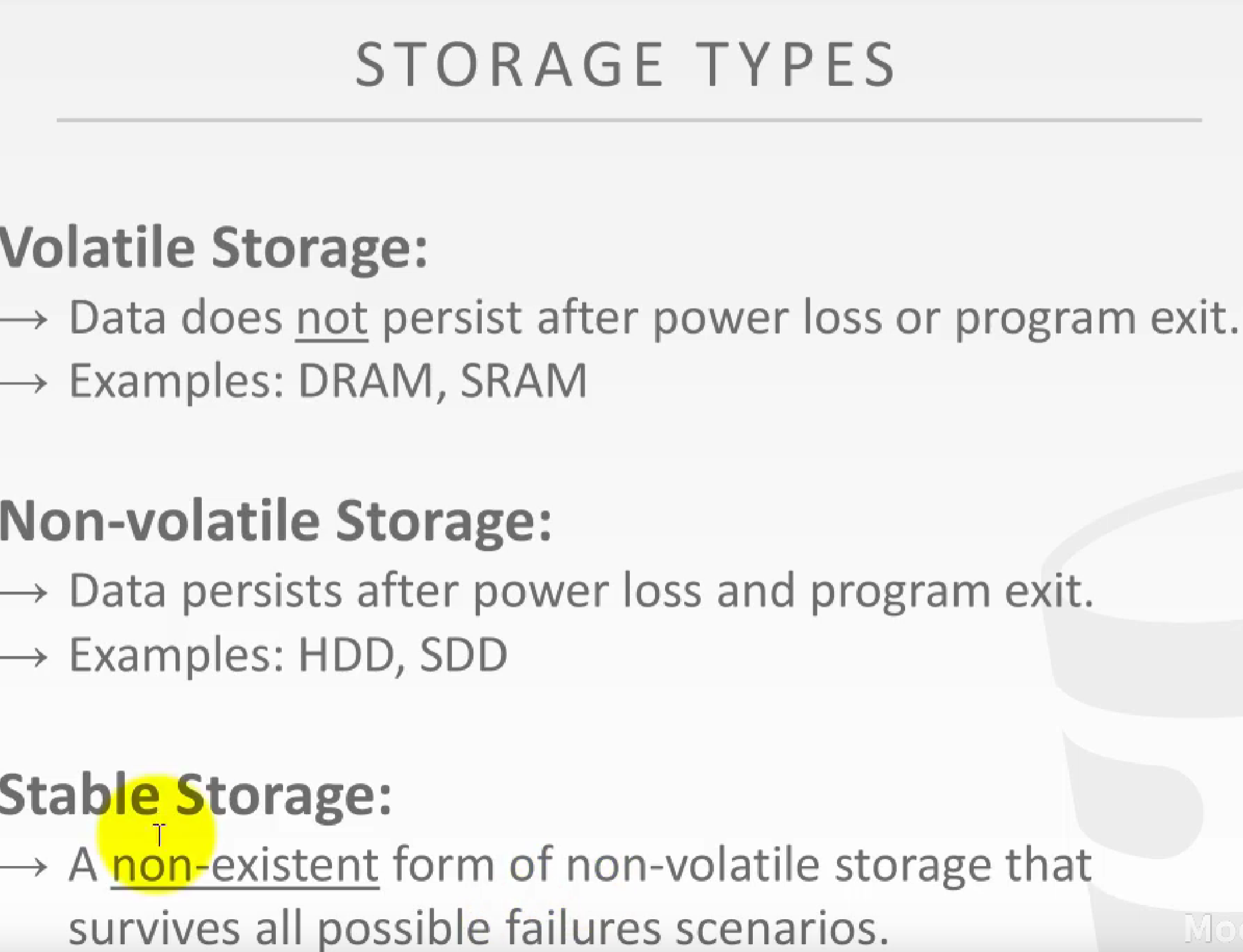
Task: Select the "Volatile Storage:" heading
Action: (x=214, y=248)
